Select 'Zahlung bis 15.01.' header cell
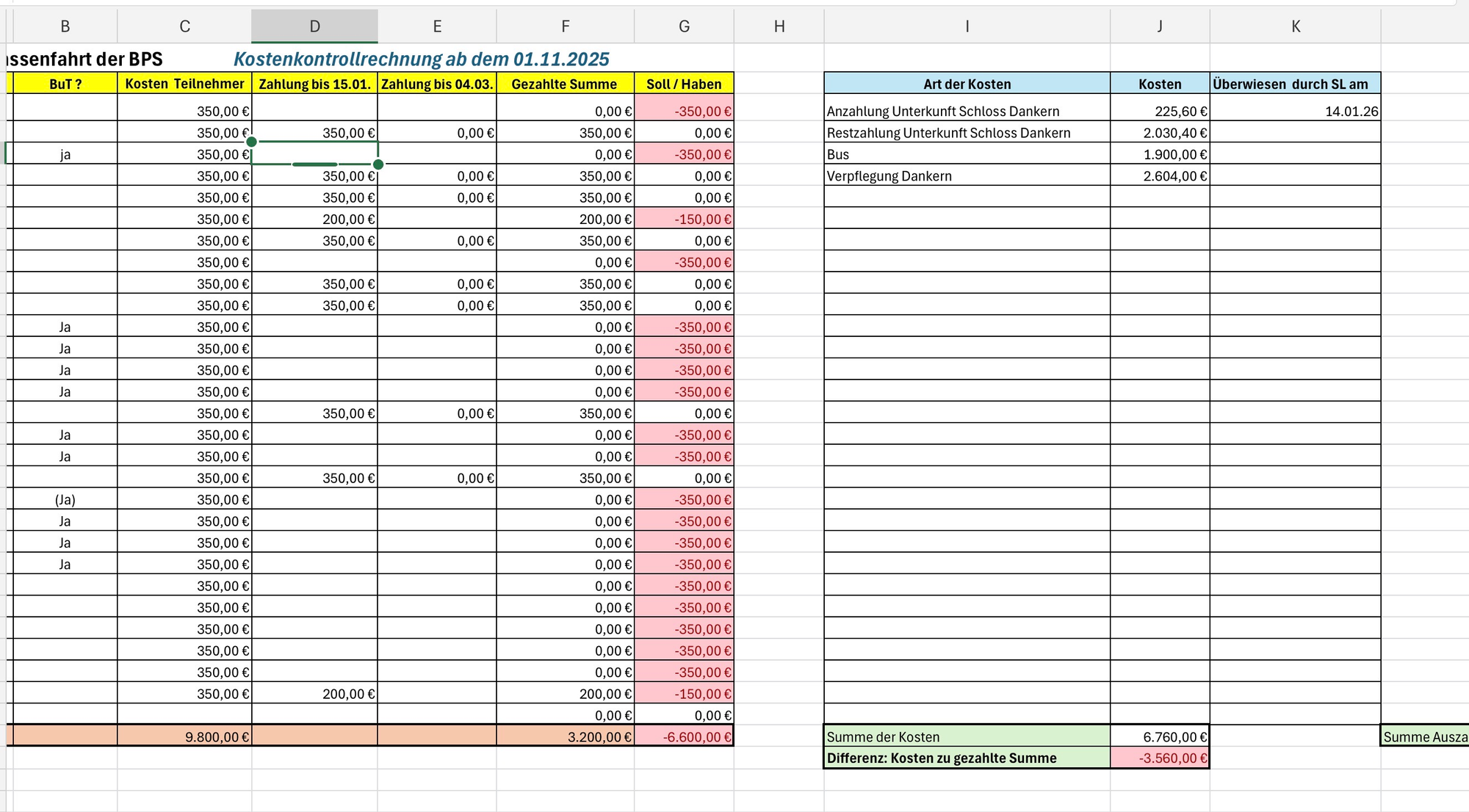 (x=314, y=84)
